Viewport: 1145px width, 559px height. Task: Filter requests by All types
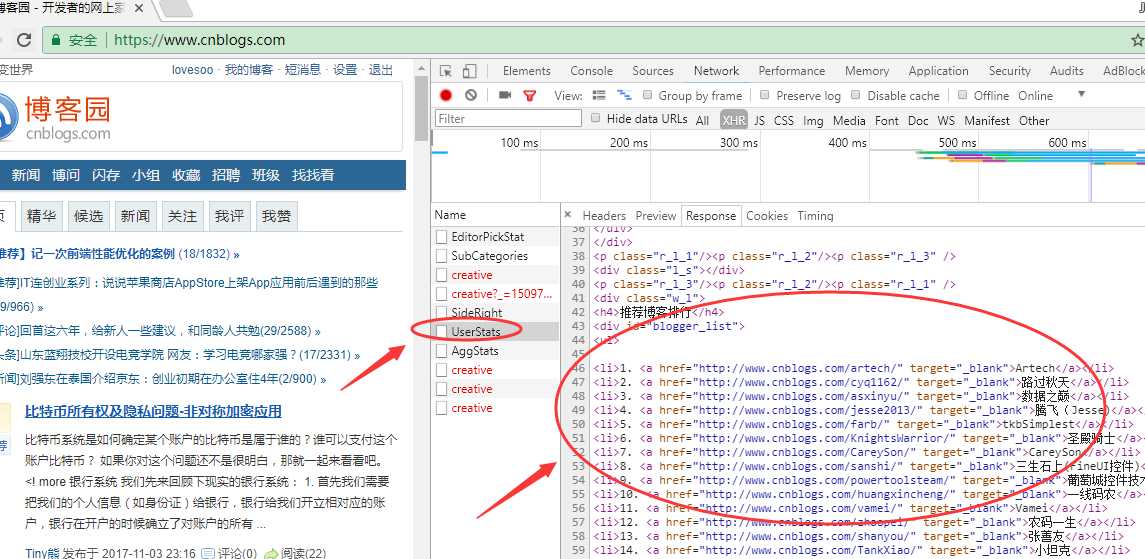tap(702, 120)
